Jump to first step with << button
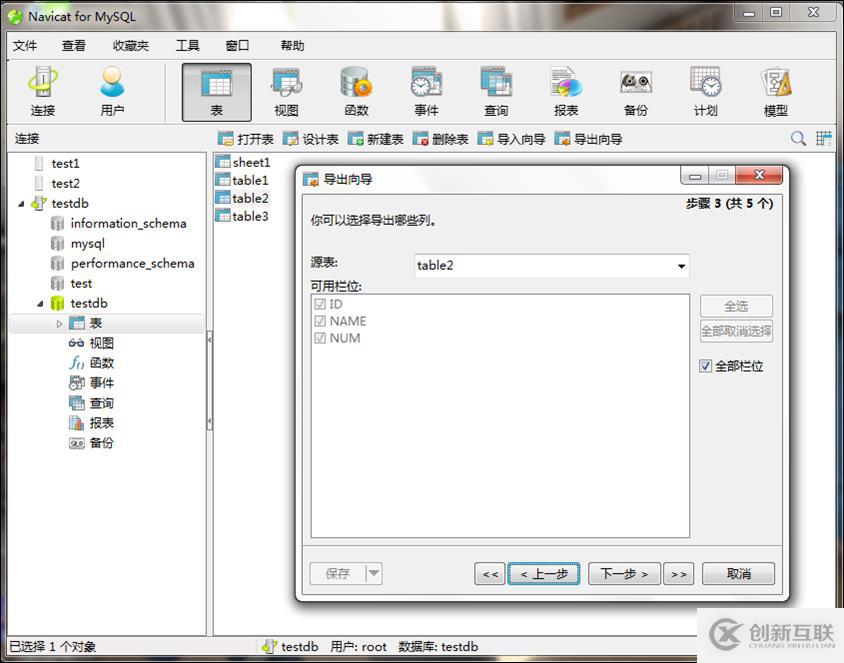The image size is (844, 663). pyautogui.click(x=490, y=574)
